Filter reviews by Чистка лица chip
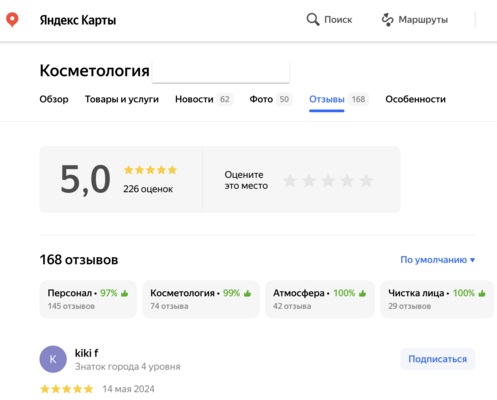 click(437, 299)
